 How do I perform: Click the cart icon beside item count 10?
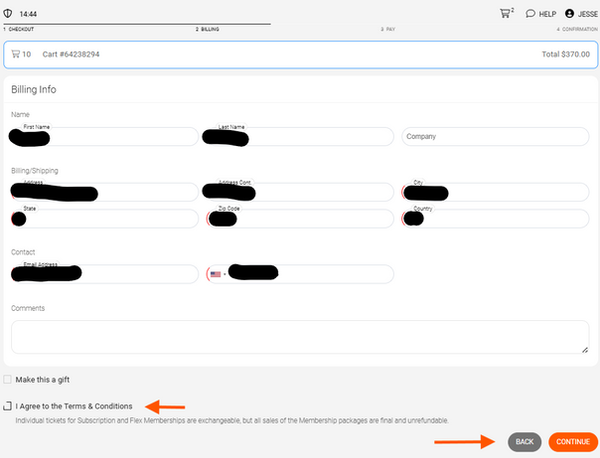tap(15, 54)
